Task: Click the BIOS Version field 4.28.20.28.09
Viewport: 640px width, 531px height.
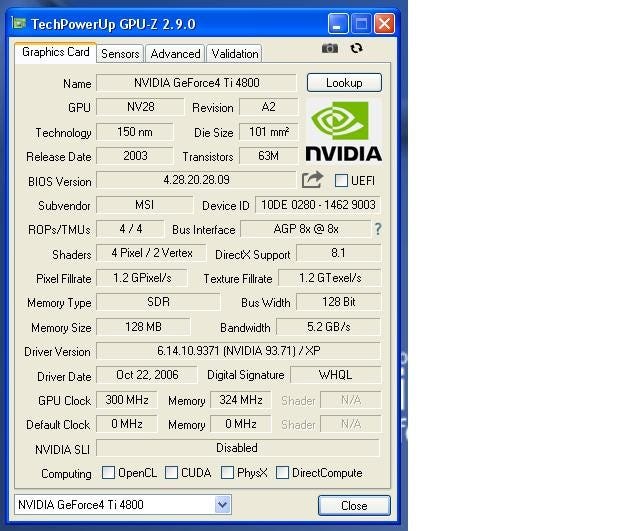Action: coord(196,180)
